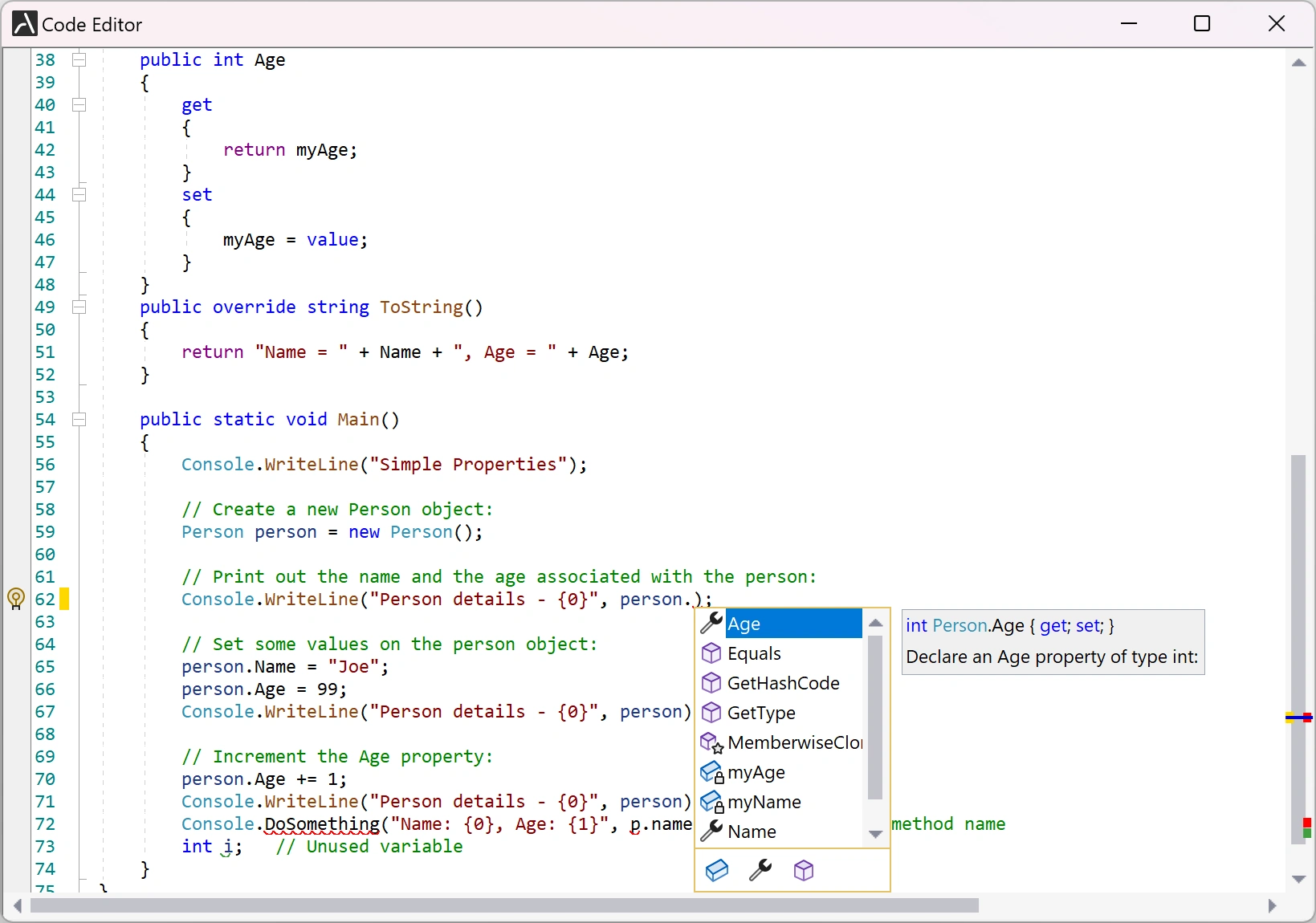The width and height of the screenshot is (1316, 923).
Task: Toggle the classes cube filter in the completion popup
Action: [x=804, y=871]
